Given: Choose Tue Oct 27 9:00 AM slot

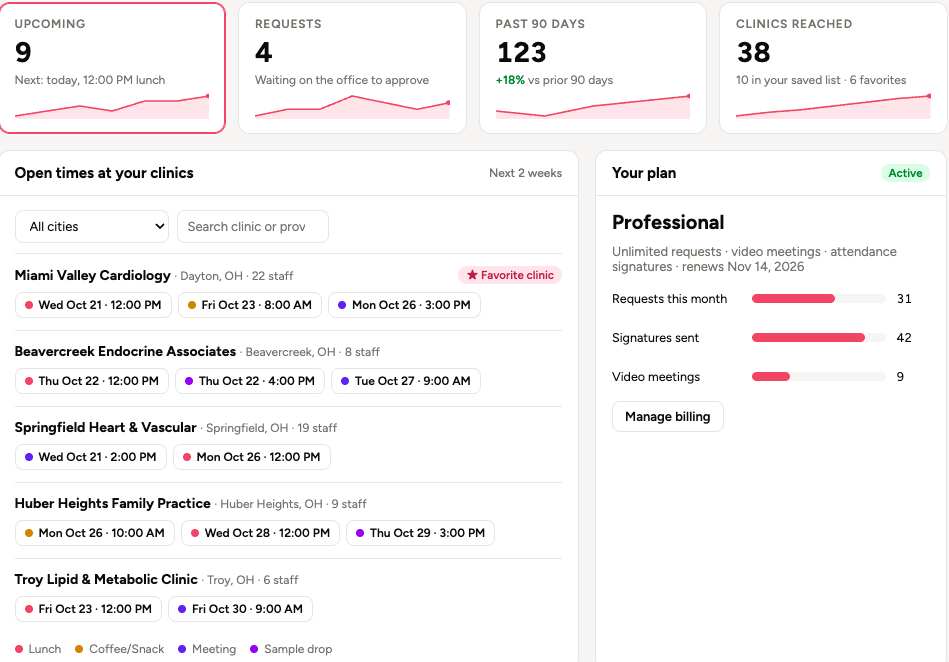Looking at the screenshot, I should [406, 381].
